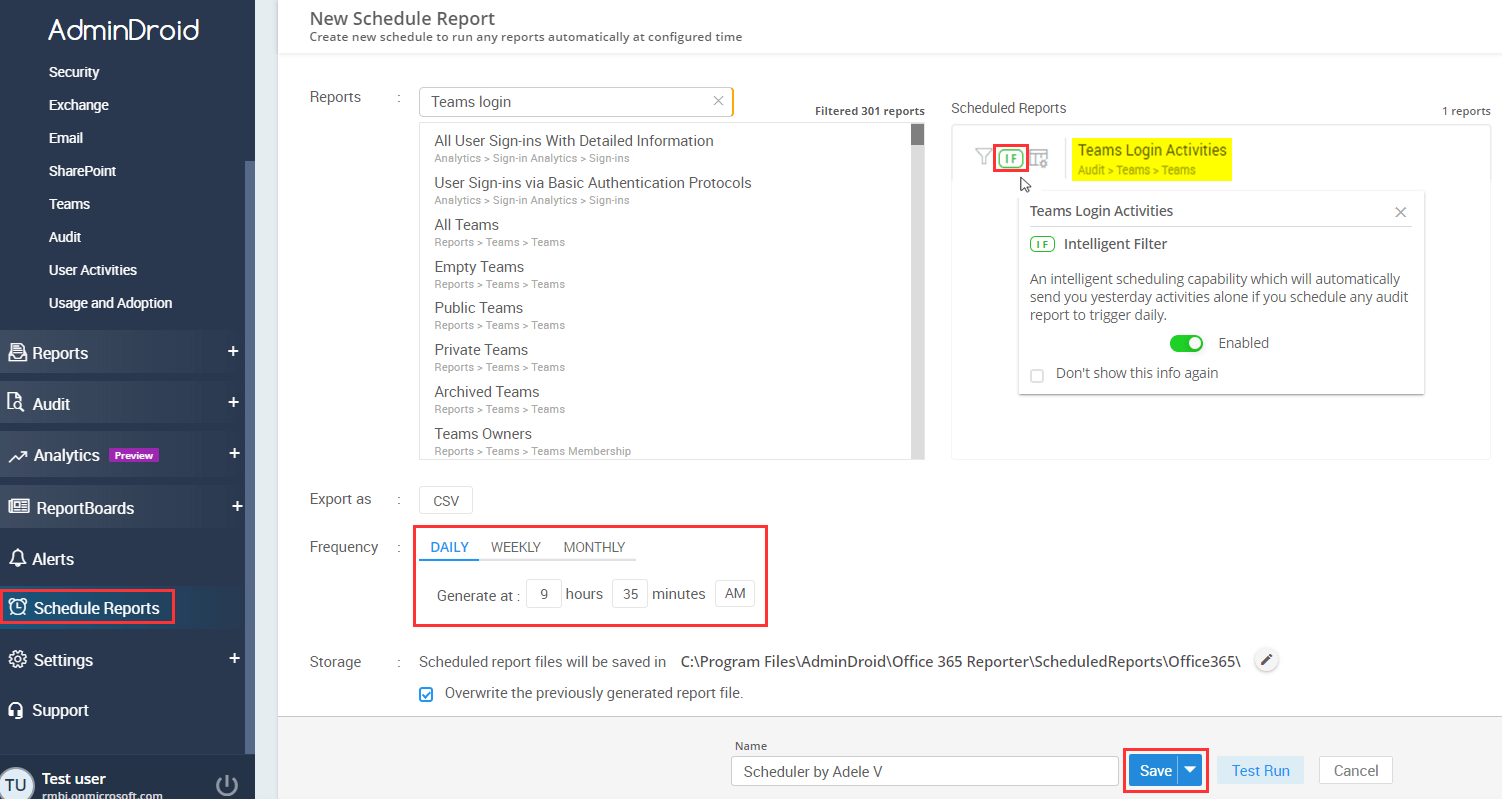Select Schedule Reports in the sidebar

88,607
